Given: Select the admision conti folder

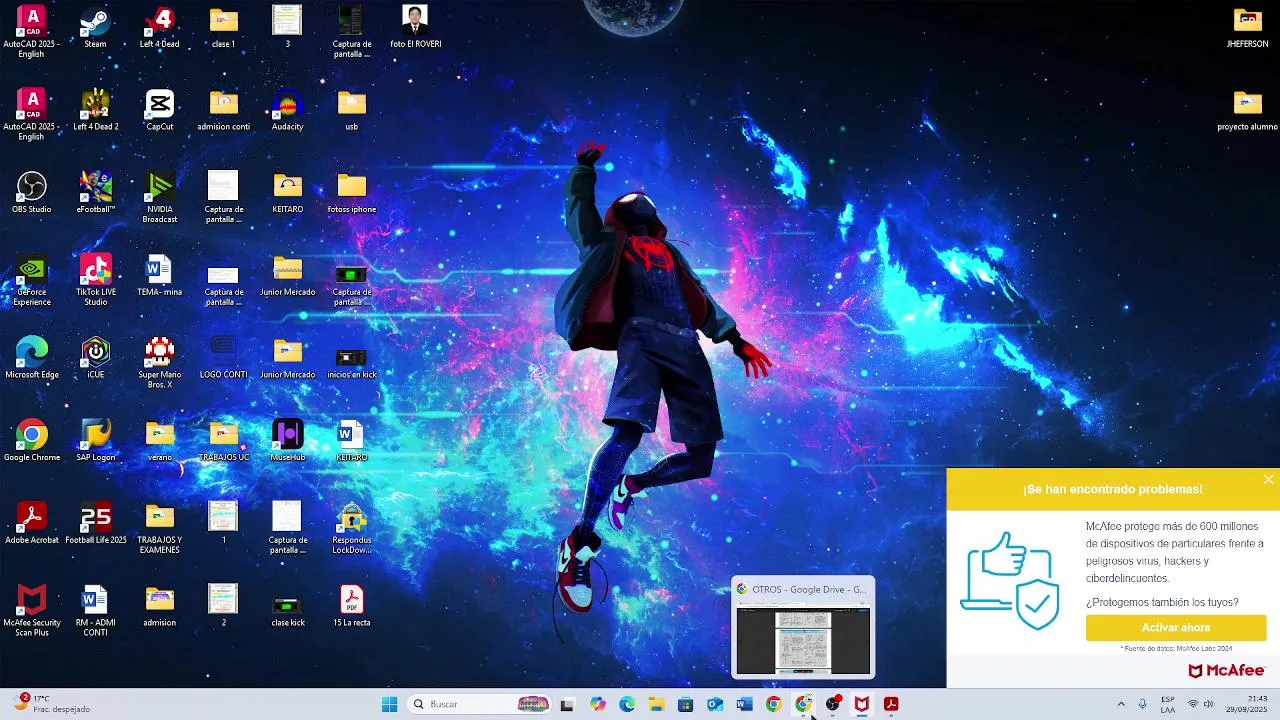Looking at the screenshot, I should 223,110.
